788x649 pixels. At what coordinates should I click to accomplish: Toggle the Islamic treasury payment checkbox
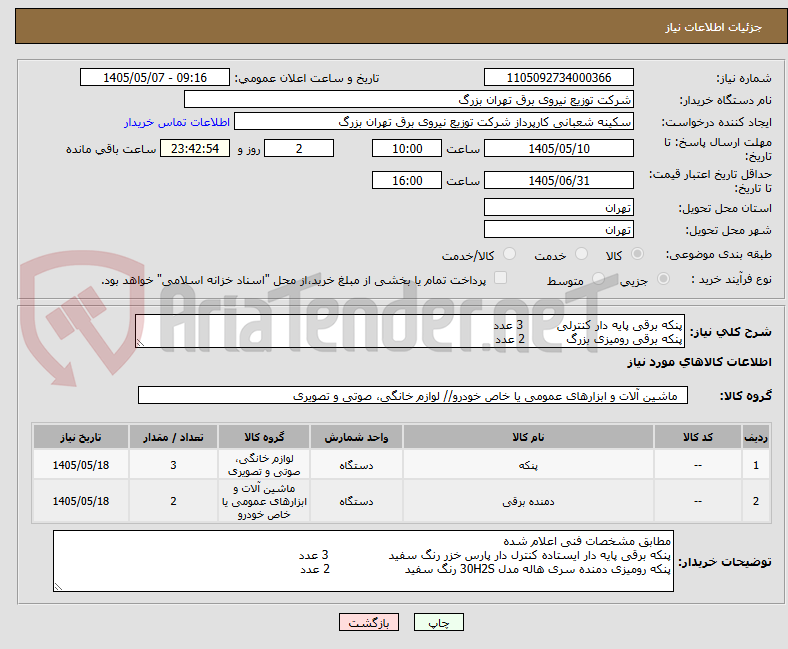pos(501,278)
